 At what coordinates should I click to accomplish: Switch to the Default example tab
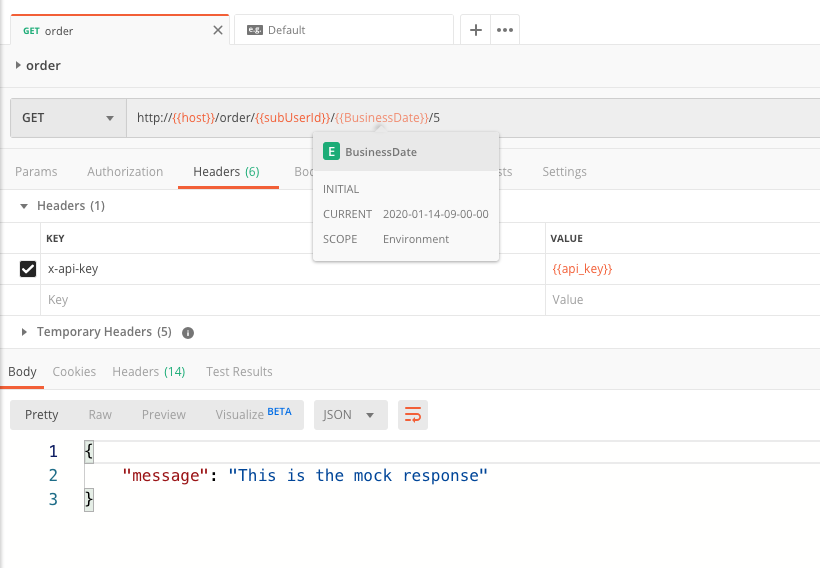point(344,30)
